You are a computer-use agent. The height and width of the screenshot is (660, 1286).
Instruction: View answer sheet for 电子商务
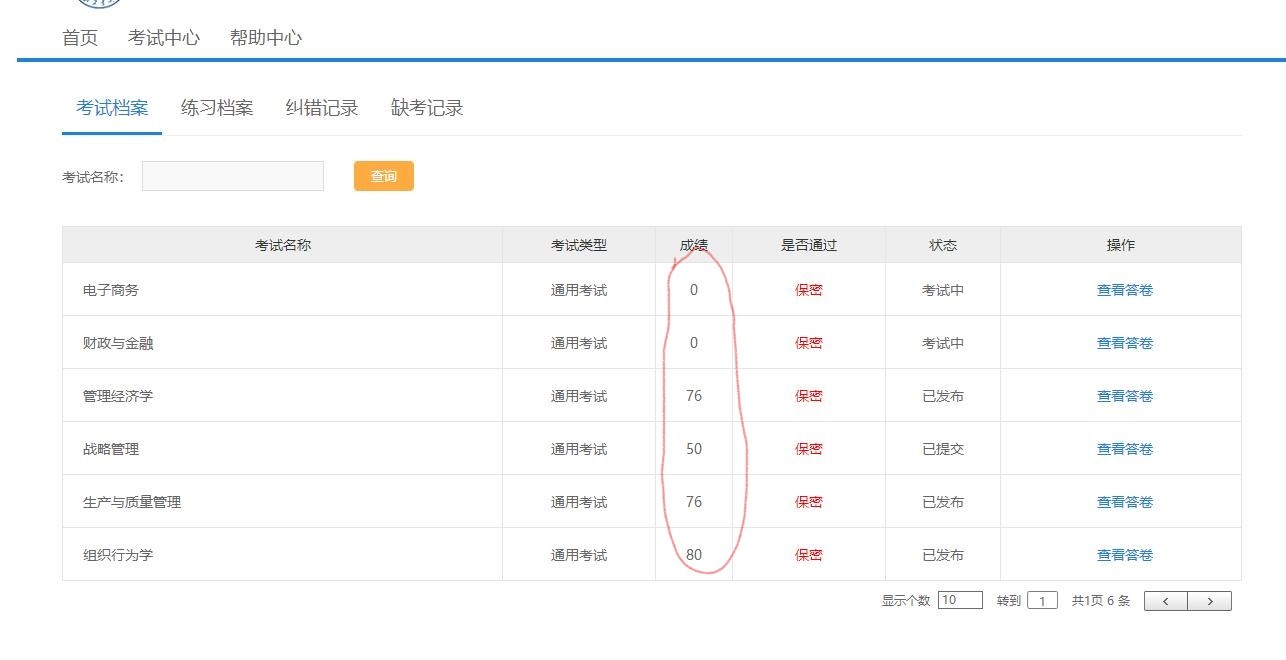coord(1124,290)
